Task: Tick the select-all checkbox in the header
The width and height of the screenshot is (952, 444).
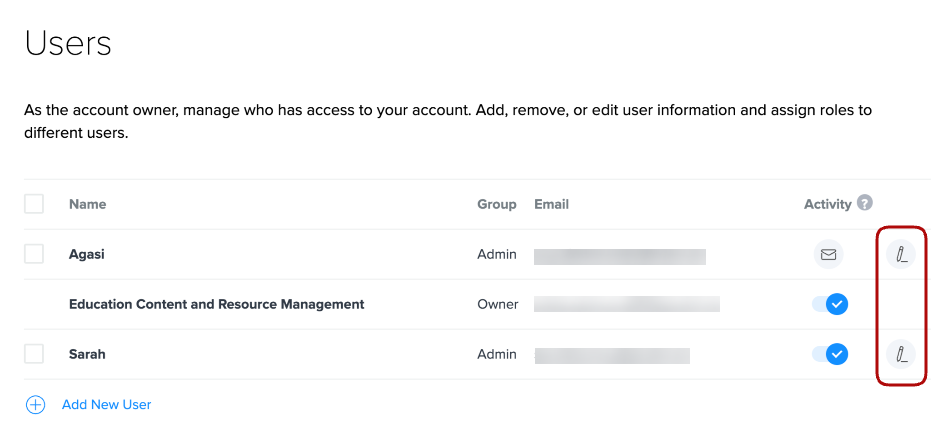Action: pos(34,204)
